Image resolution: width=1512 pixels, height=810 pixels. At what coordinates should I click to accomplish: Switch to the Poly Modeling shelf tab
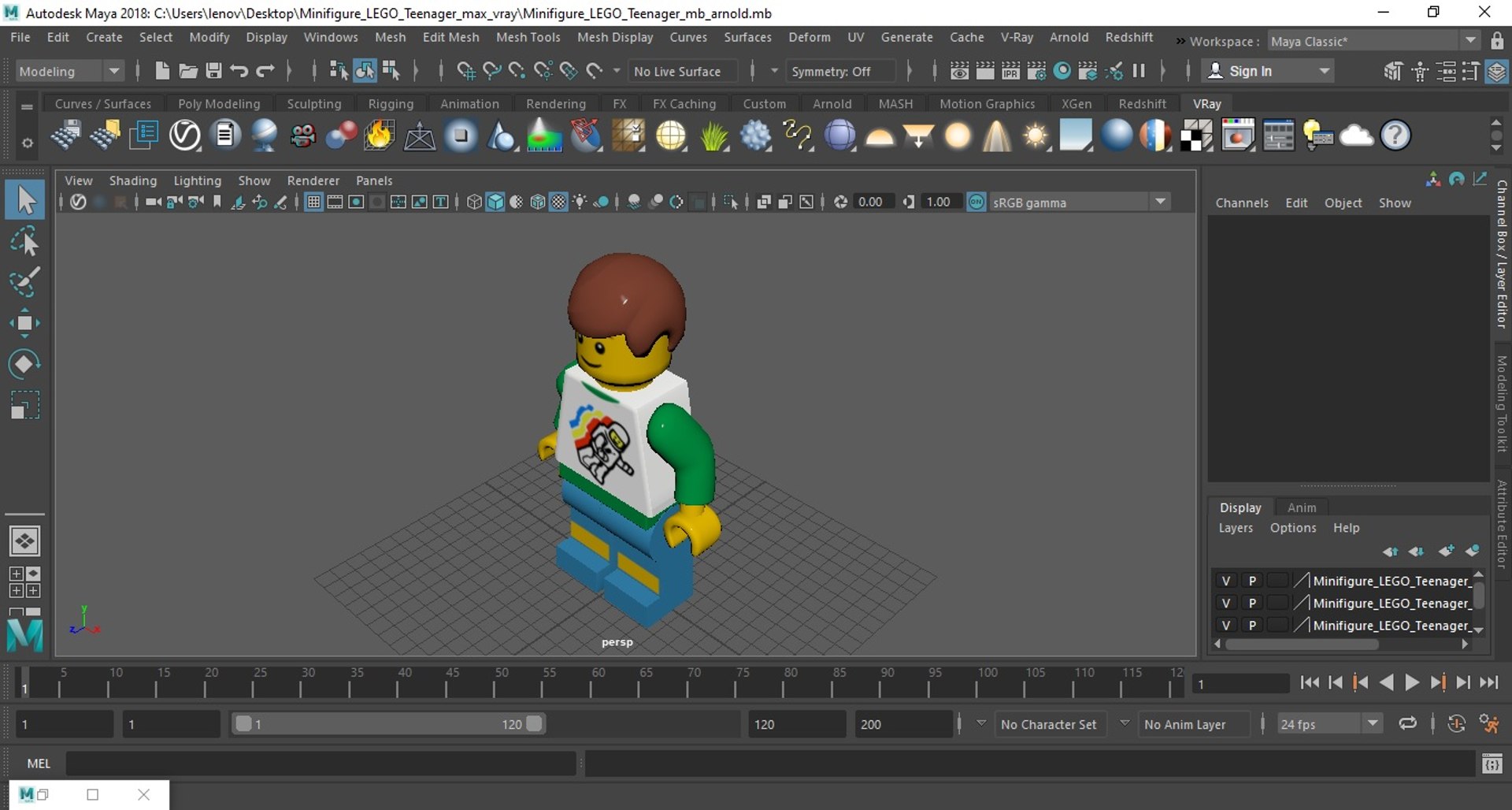tap(219, 103)
